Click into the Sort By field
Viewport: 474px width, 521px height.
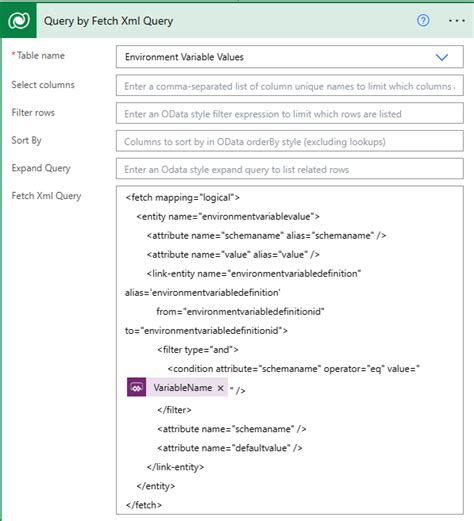[290, 141]
